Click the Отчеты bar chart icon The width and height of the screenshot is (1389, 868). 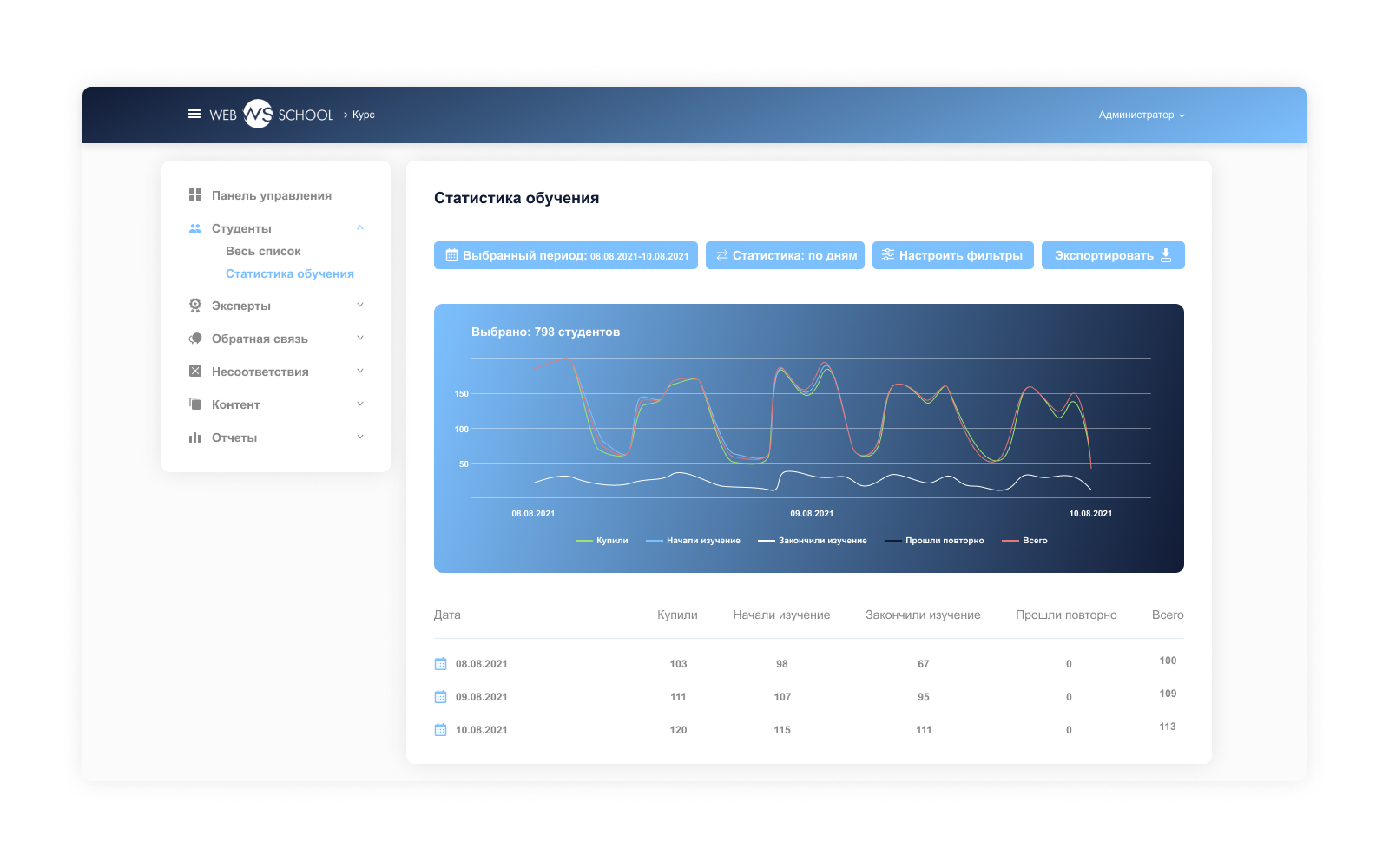click(195, 437)
